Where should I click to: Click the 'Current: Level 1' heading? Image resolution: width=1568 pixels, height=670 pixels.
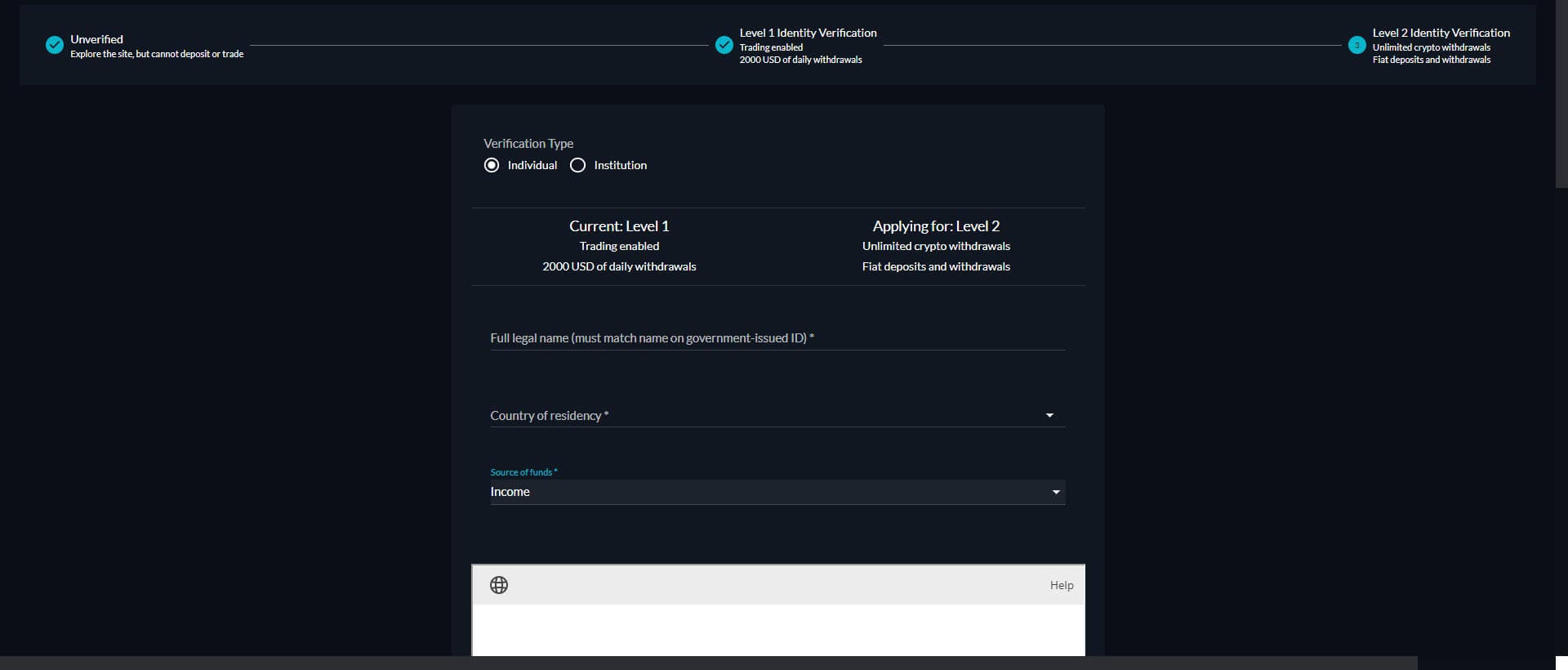619,226
